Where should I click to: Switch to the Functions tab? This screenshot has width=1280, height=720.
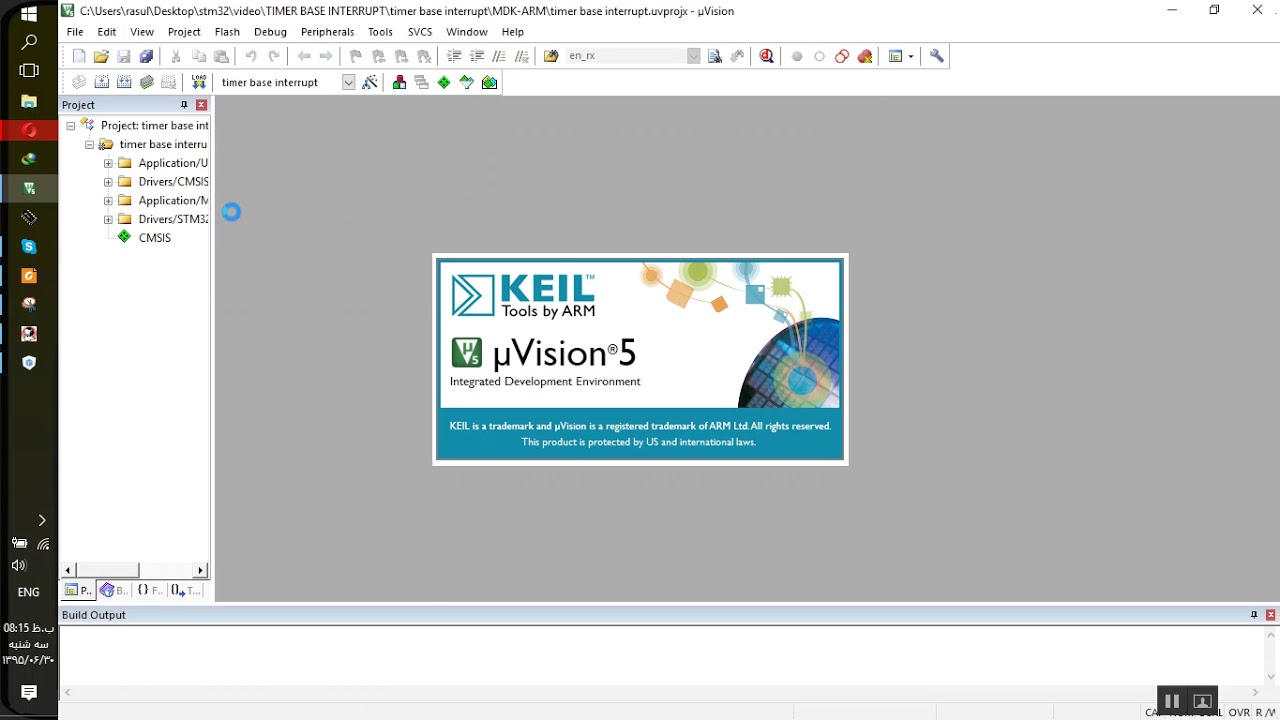pyautogui.click(x=149, y=590)
